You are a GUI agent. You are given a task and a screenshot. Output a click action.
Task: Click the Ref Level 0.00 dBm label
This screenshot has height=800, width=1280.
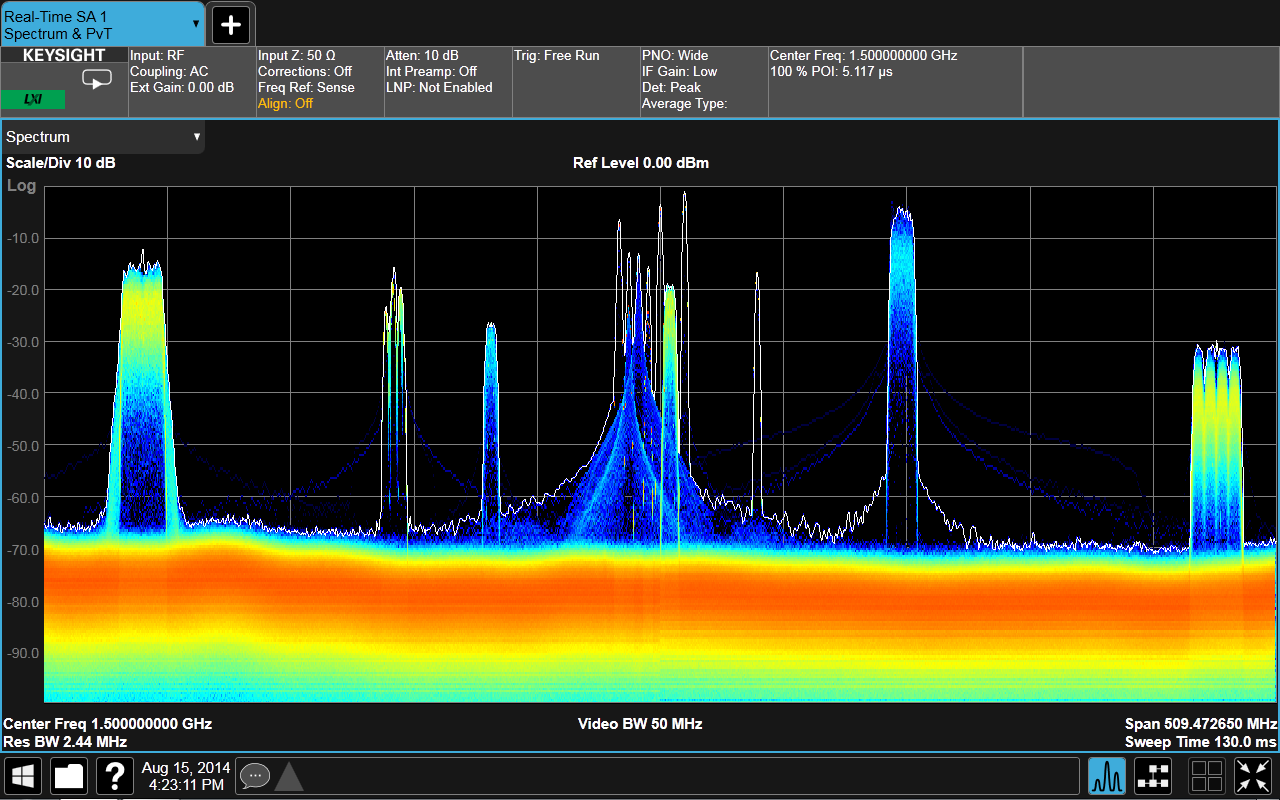[x=640, y=163]
